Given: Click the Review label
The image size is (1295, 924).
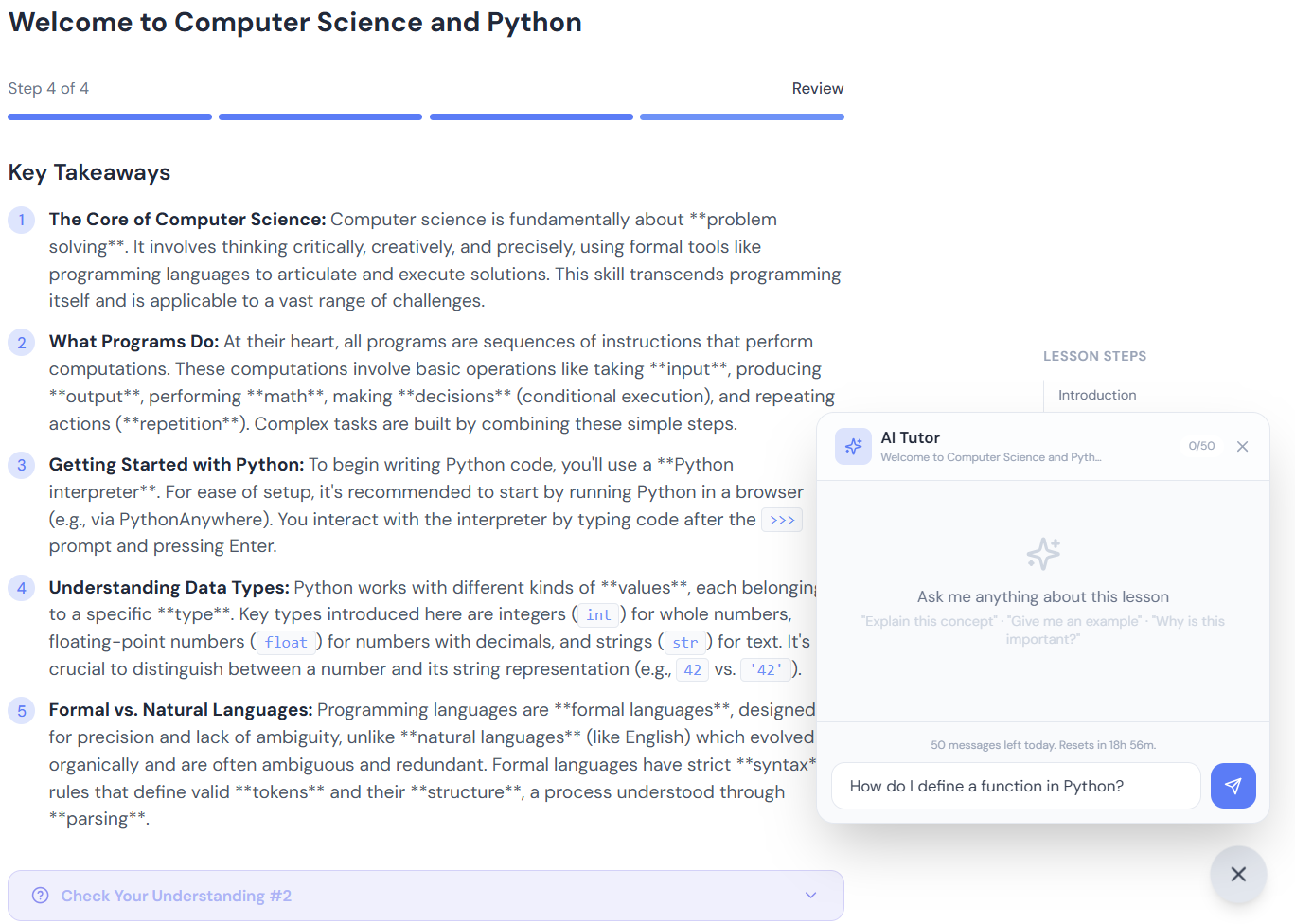Looking at the screenshot, I should tap(818, 88).
